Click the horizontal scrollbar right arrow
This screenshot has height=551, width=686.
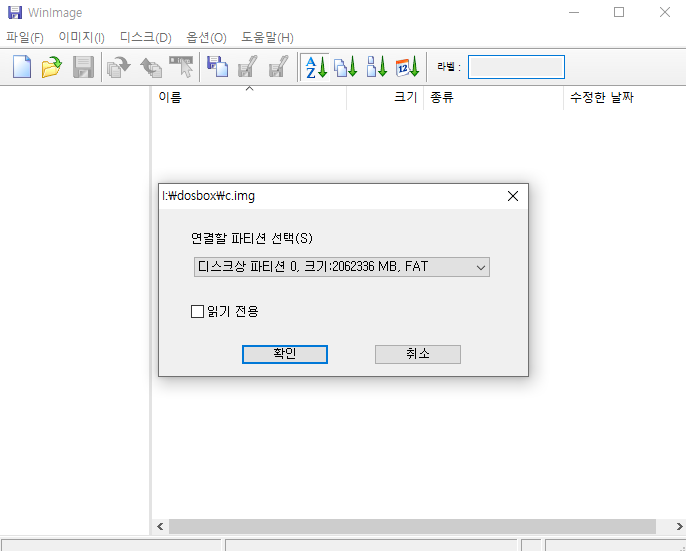click(679, 526)
